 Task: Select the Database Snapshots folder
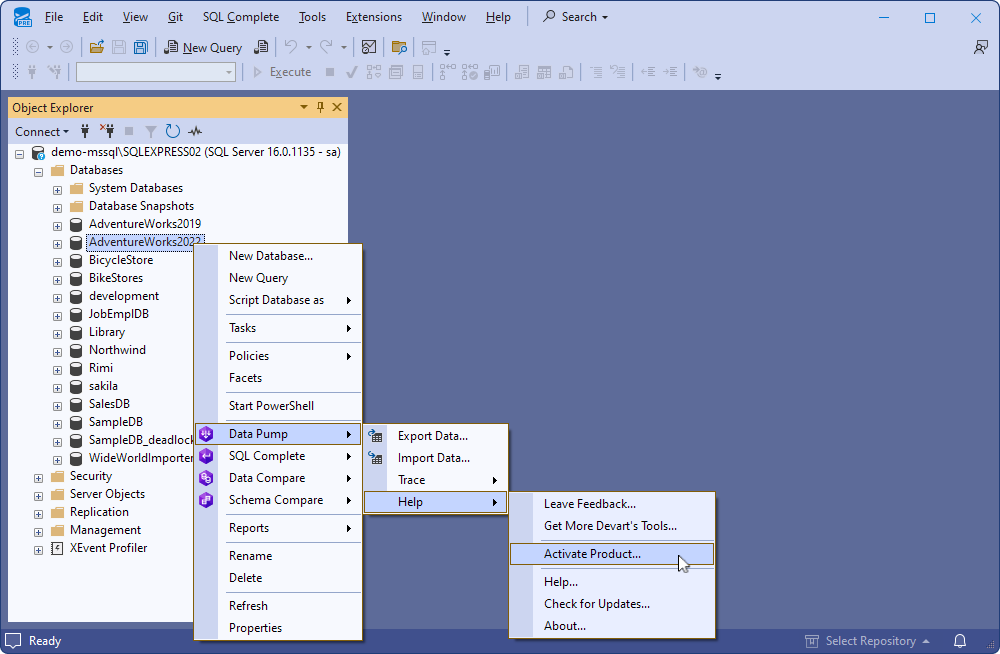coord(141,206)
